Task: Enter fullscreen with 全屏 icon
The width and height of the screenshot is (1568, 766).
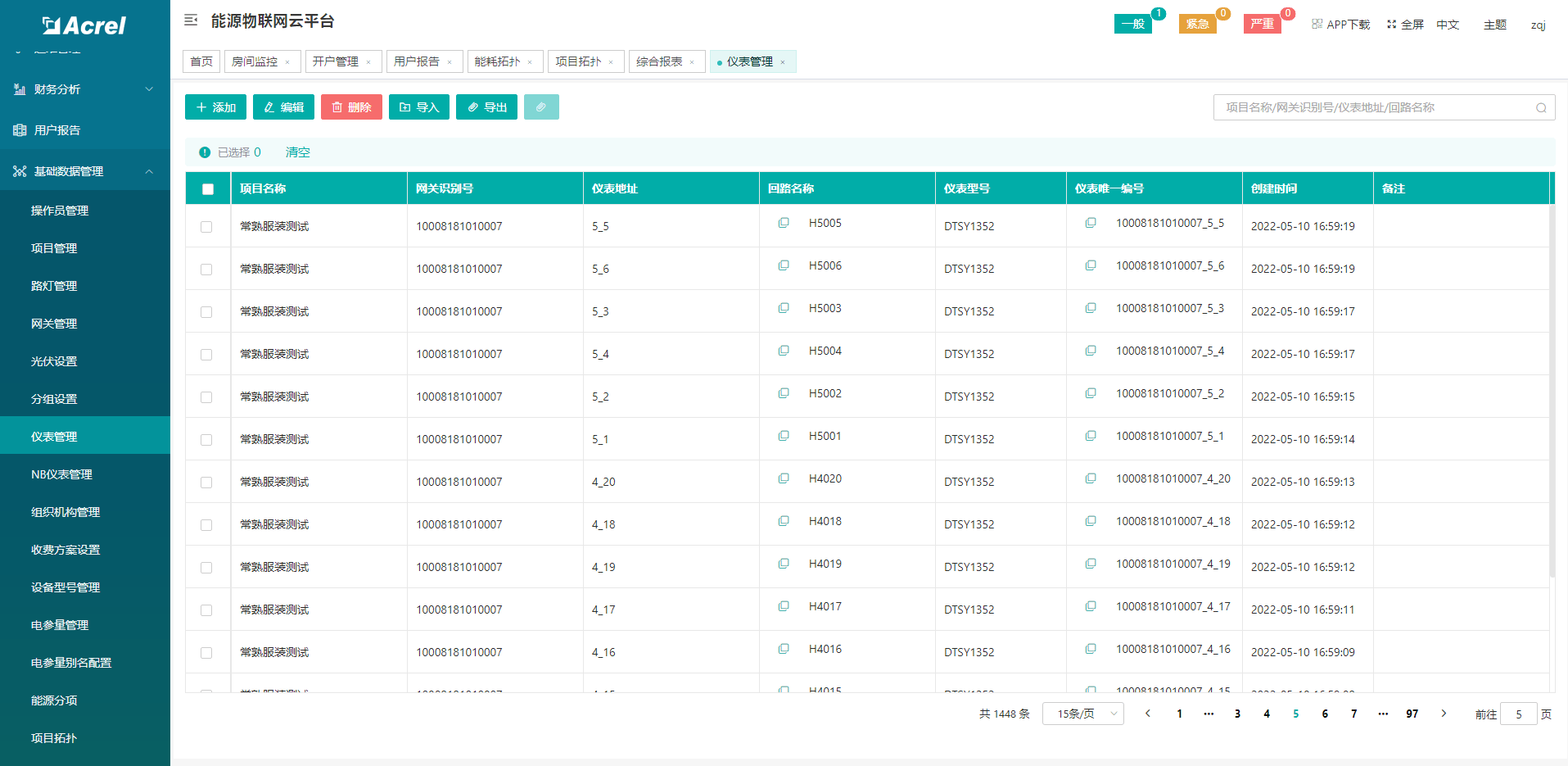Action: click(1391, 24)
